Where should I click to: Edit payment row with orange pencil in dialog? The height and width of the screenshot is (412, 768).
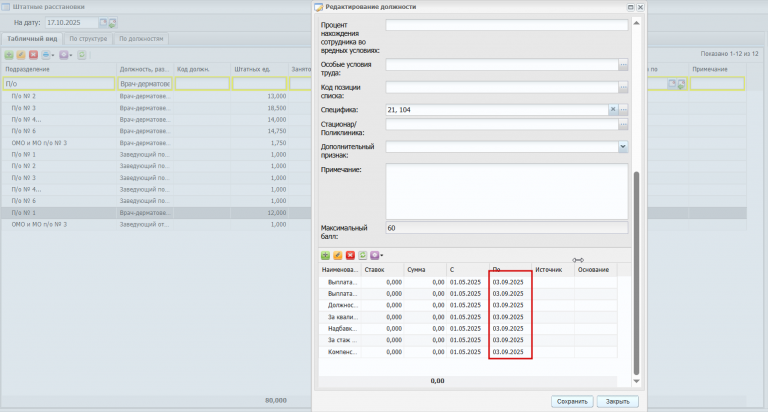coord(337,255)
